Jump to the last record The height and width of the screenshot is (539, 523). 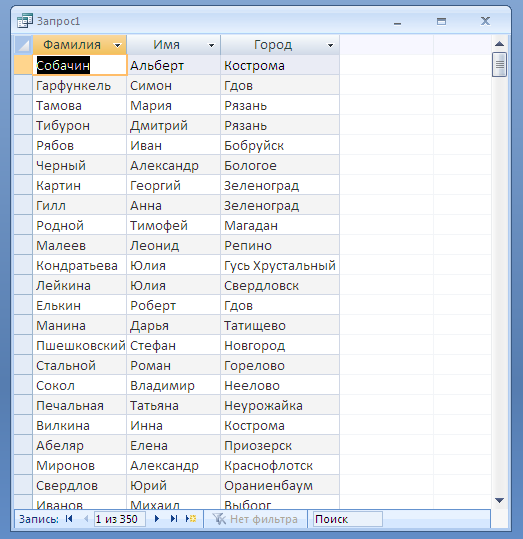coord(174,519)
